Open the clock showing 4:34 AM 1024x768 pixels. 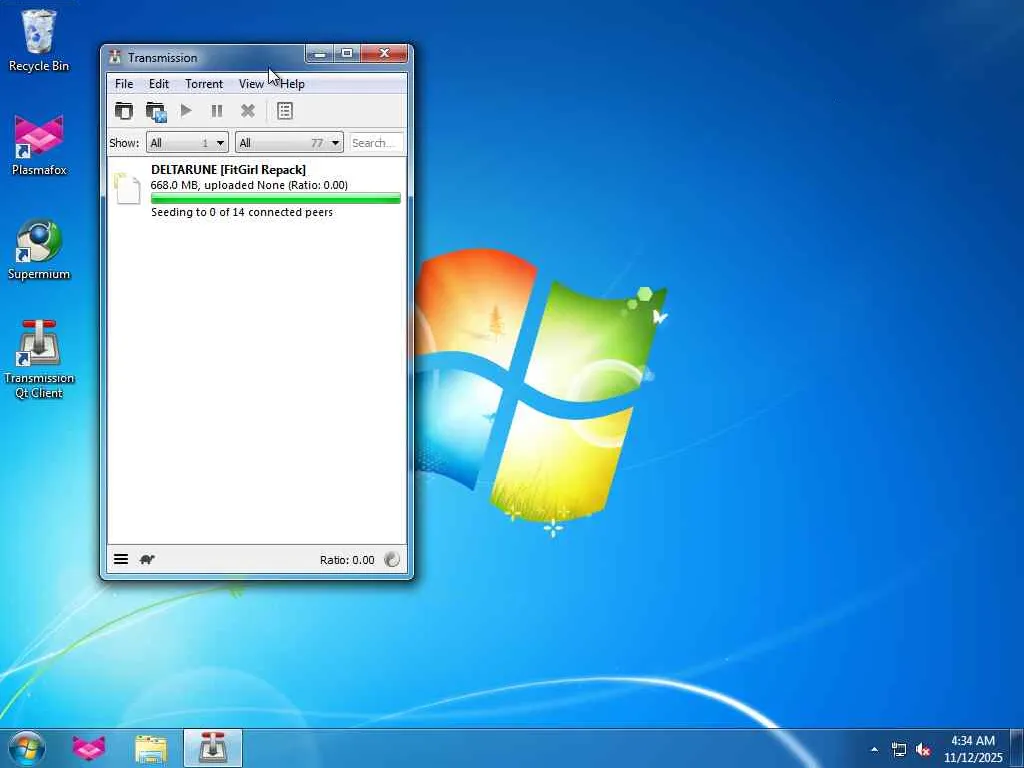[973, 749]
